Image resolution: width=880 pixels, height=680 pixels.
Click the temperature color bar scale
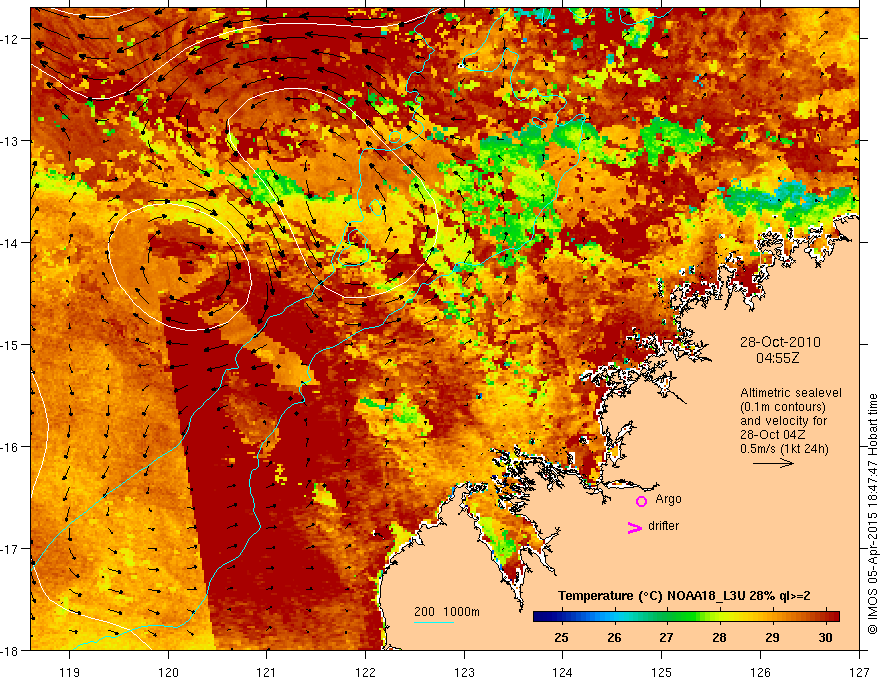[x=686, y=617]
